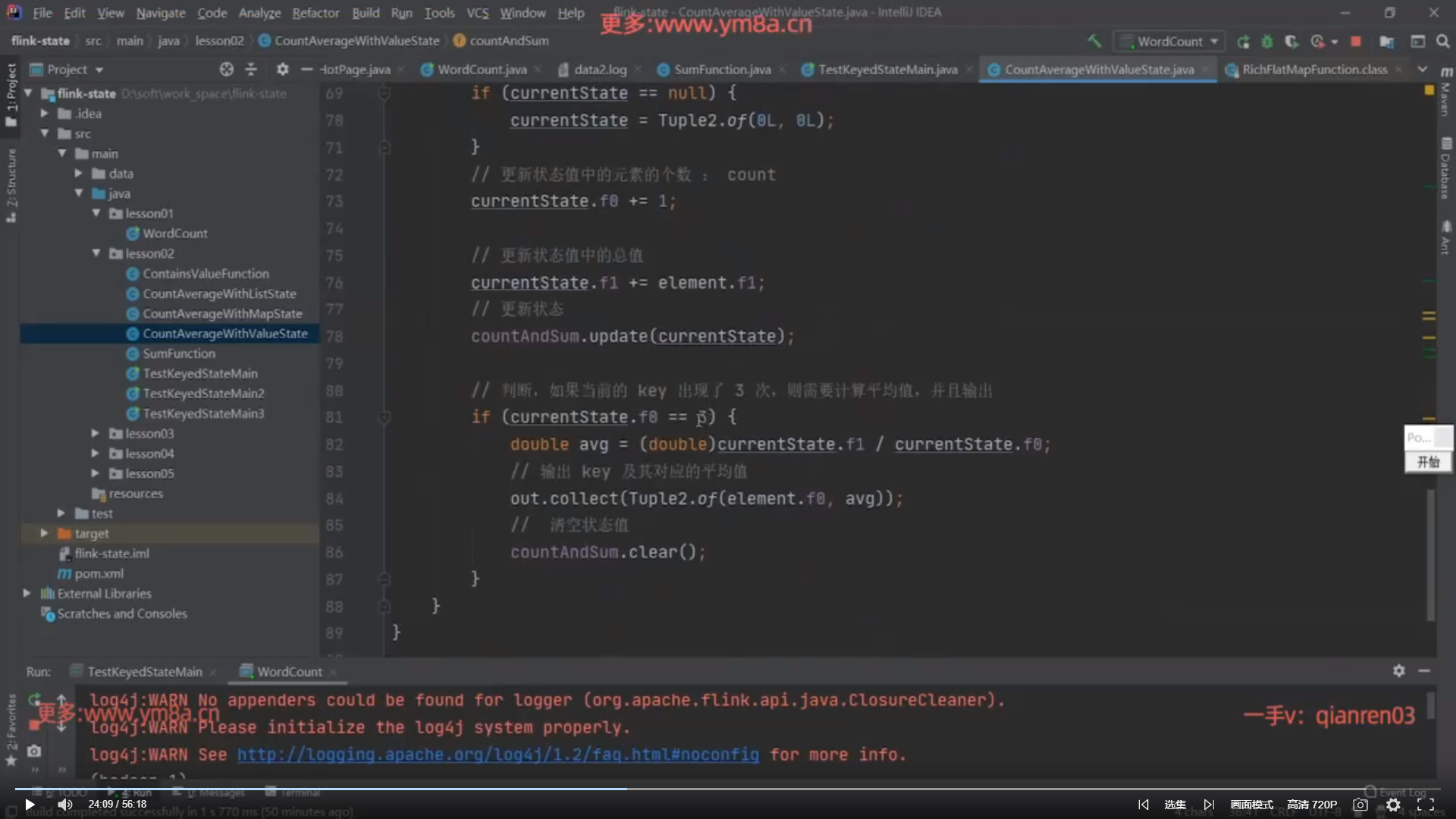Click the video screenshot camera icon
Screen dimensions: 1456x819
tap(1360, 805)
